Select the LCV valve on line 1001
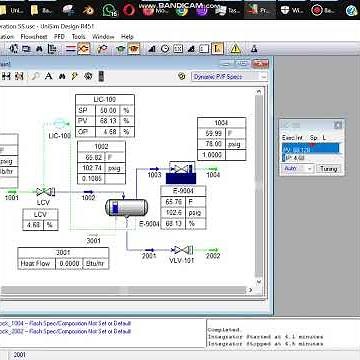Image resolution: width=360 pixels, height=360 pixels. pyautogui.click(x=45, y=191)
